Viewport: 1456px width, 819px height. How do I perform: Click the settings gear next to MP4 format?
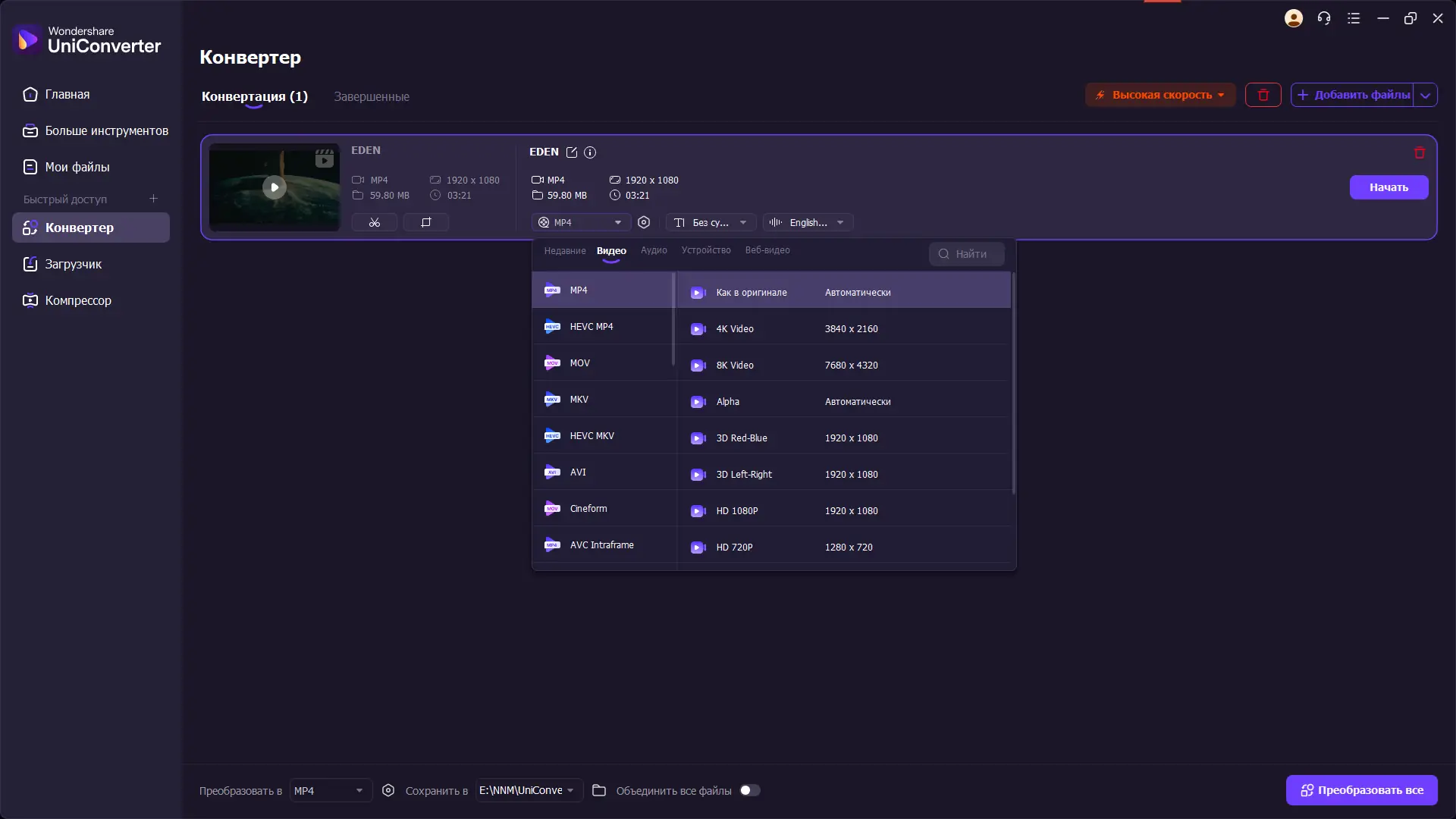point(644,222)
